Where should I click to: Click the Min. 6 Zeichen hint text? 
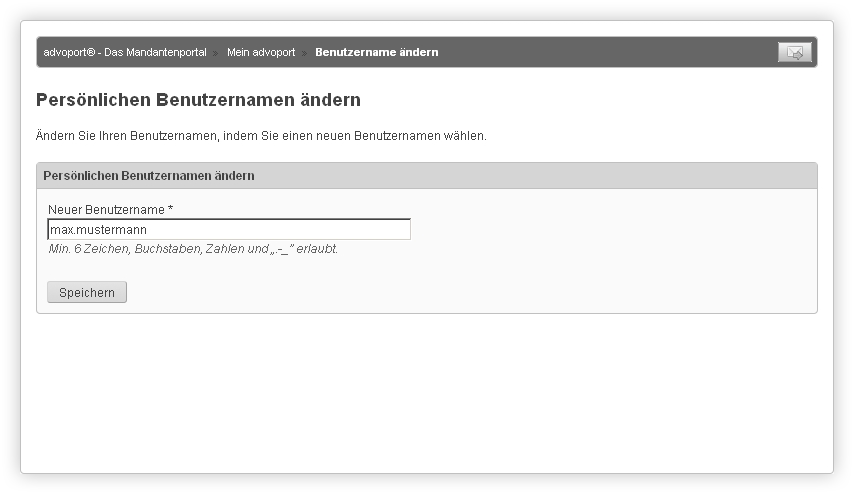193,249
